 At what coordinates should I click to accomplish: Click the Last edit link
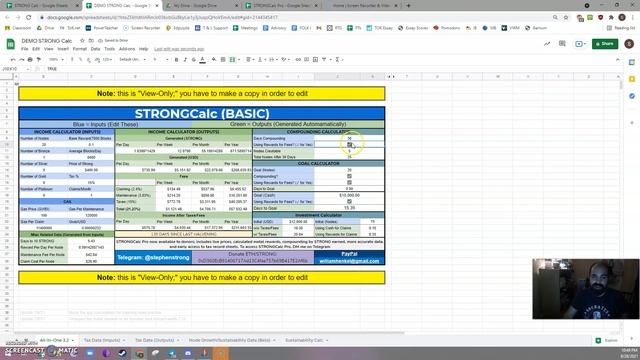[x=179, y=49]
